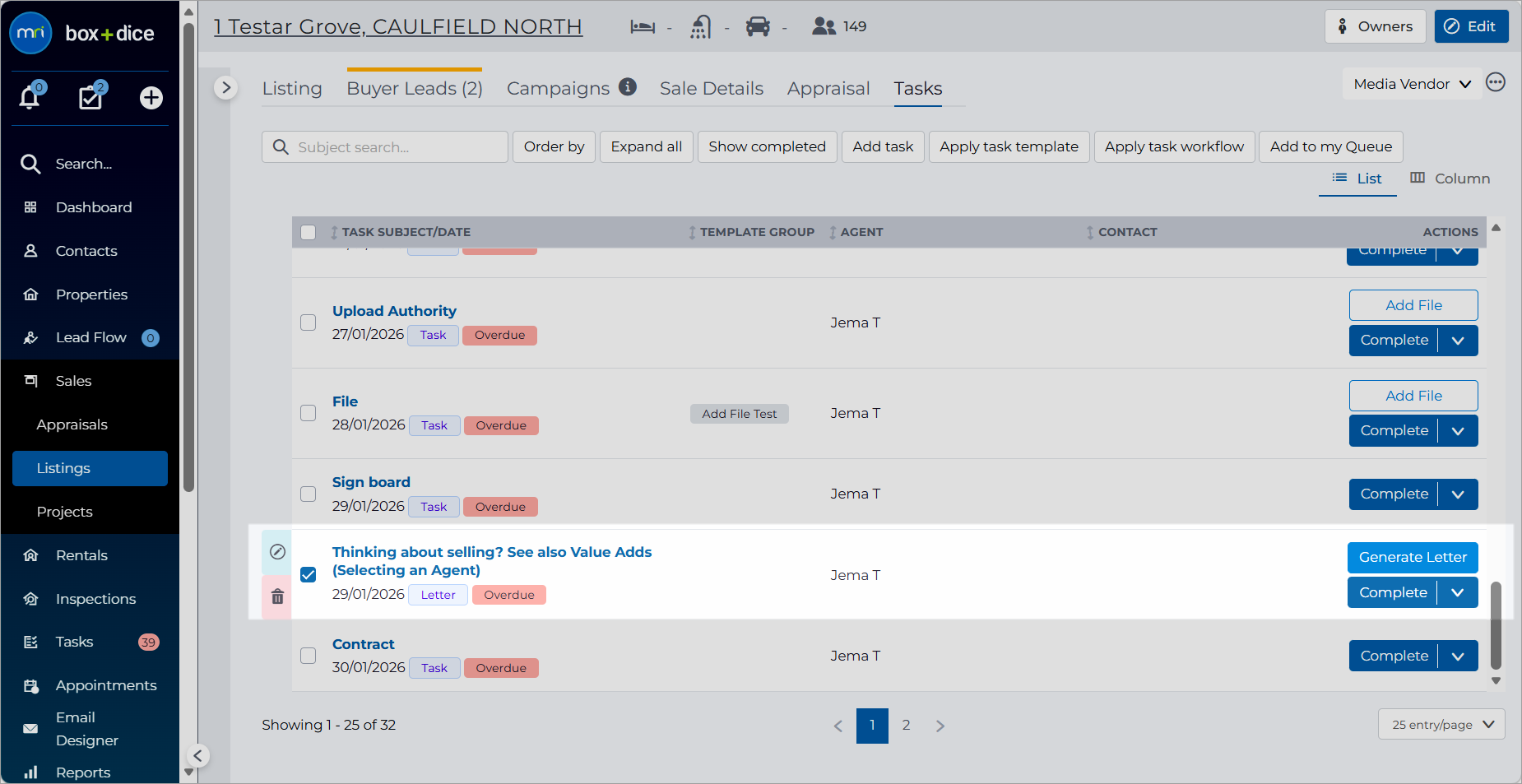This screenshot has height=784, width=1522.
Task: Go to the previous page arrow
Action: pos(838,726)
